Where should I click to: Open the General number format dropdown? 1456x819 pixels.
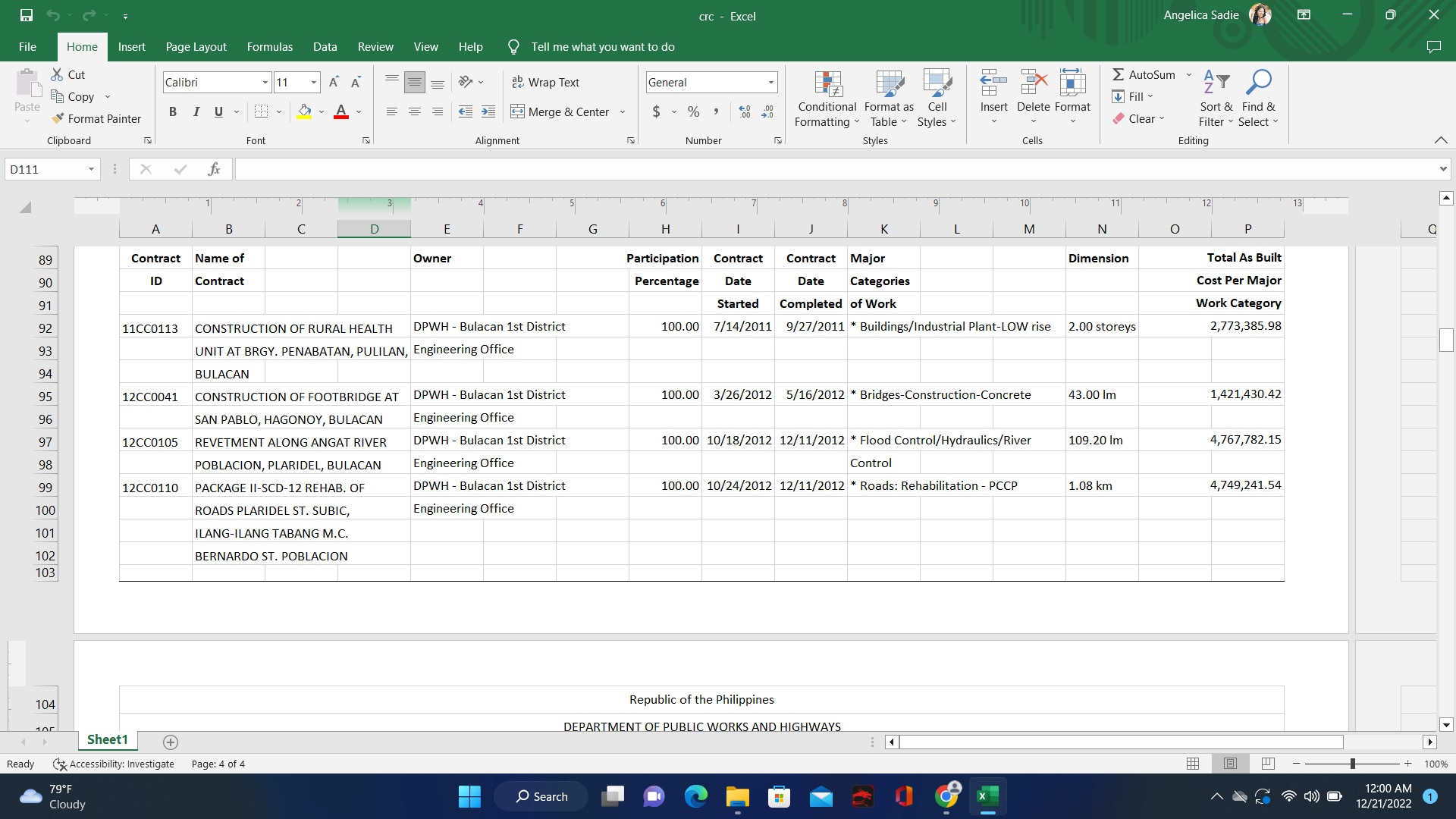point(770,82)
